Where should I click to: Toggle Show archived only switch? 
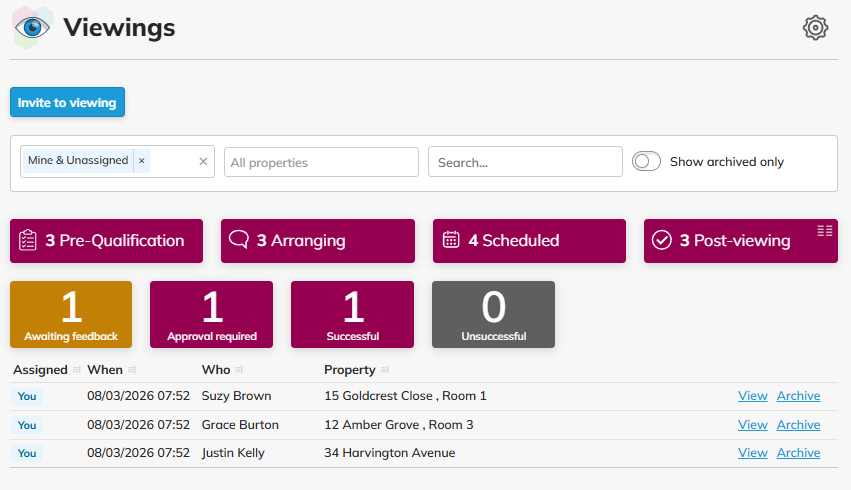[x=647, y=161]
